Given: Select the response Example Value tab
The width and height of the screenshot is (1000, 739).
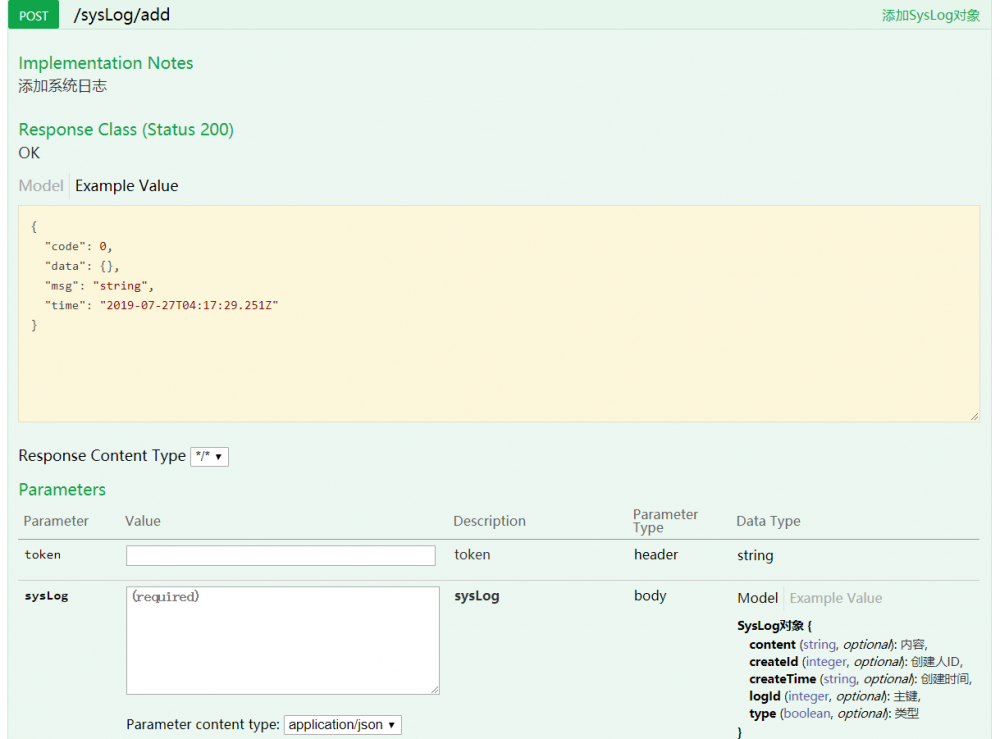Looking at the screenshot, I should (x=126, y=186).
